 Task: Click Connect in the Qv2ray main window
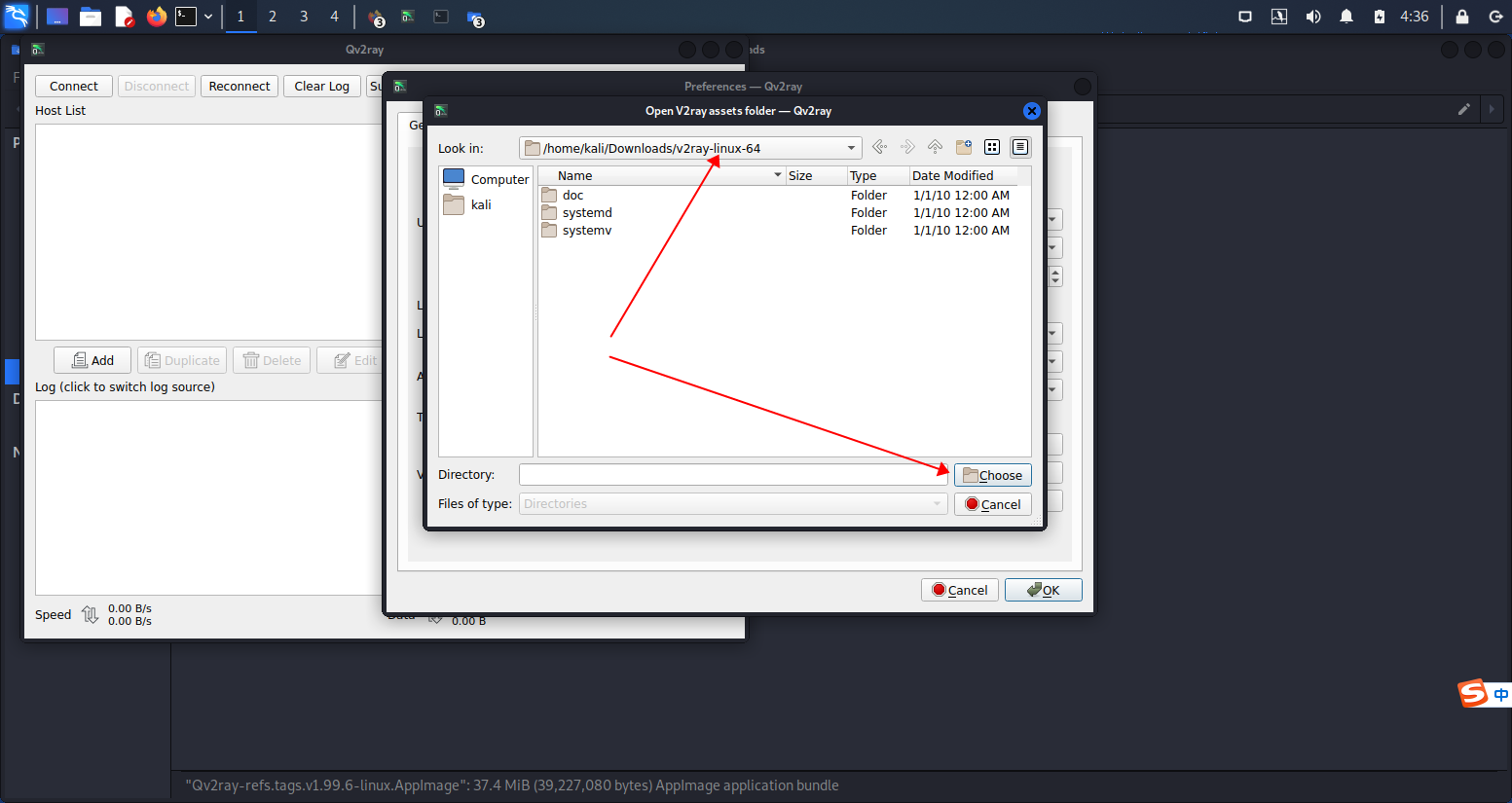pos(74,86)
